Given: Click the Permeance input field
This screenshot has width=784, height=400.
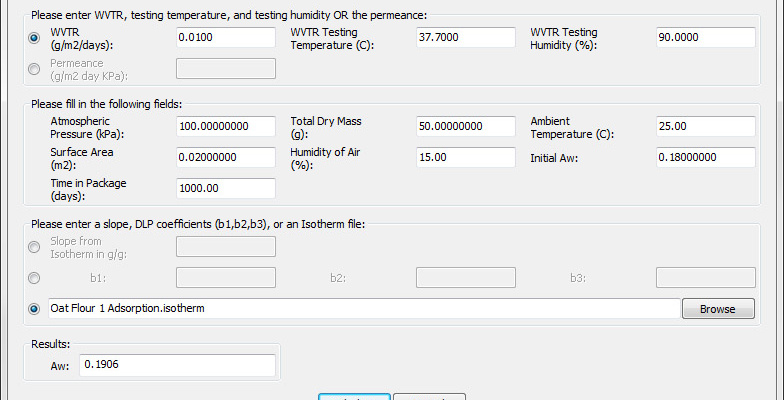Looking at the screenshot, I should [226, 68].
